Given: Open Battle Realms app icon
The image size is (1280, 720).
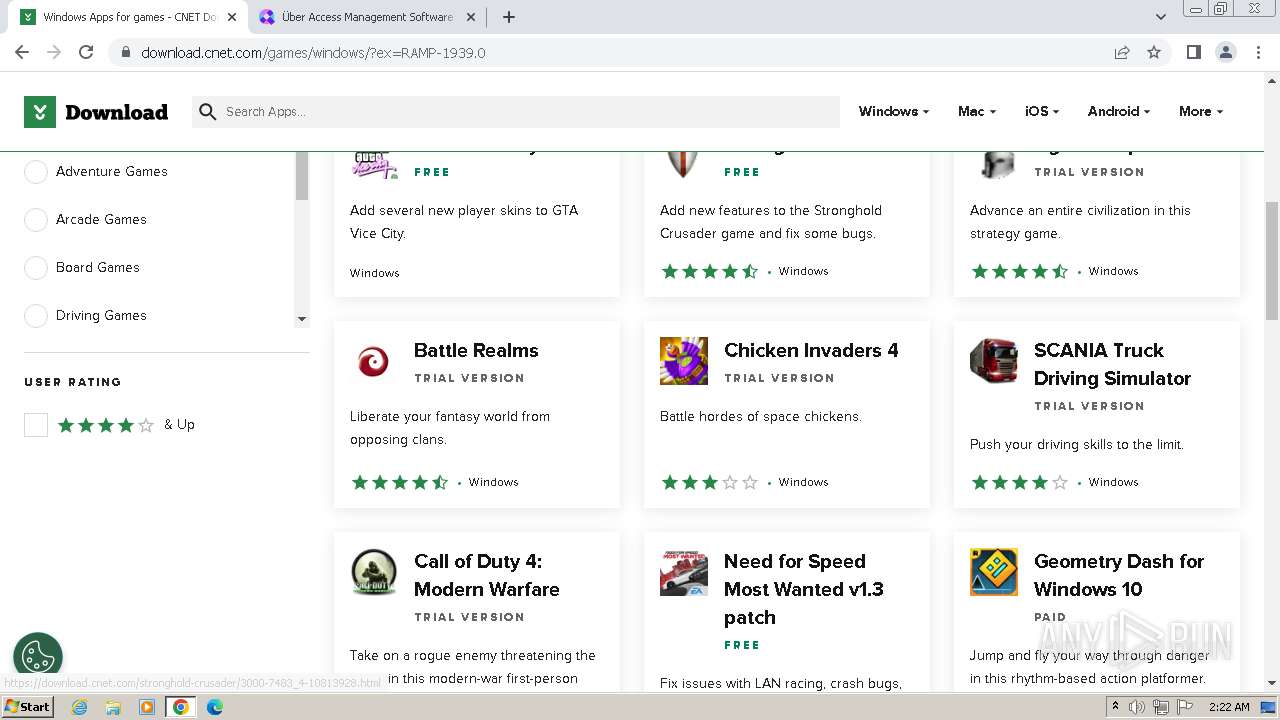Looking at the screenshot, I should click(374, 361).
